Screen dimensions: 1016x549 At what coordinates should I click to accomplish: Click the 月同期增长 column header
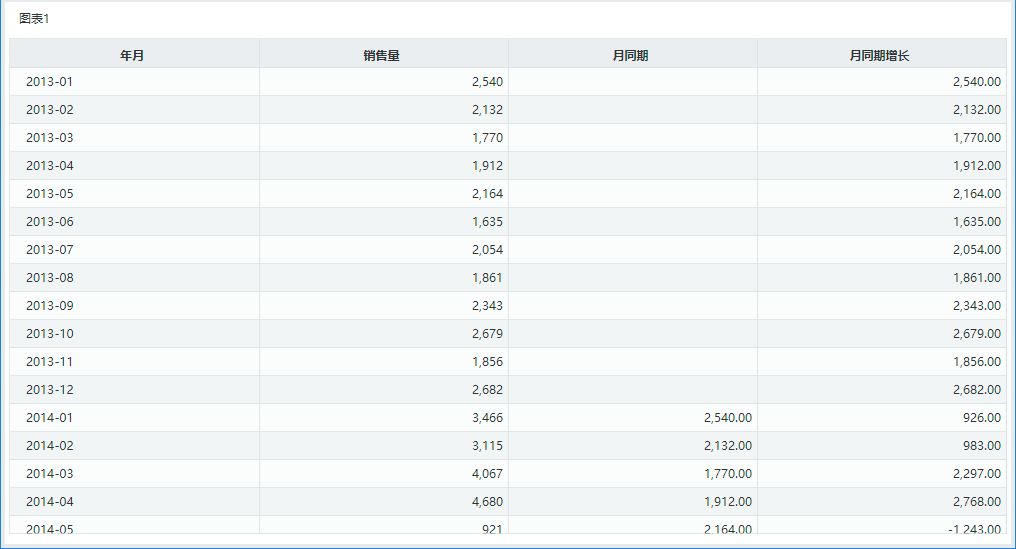(881, 55)
